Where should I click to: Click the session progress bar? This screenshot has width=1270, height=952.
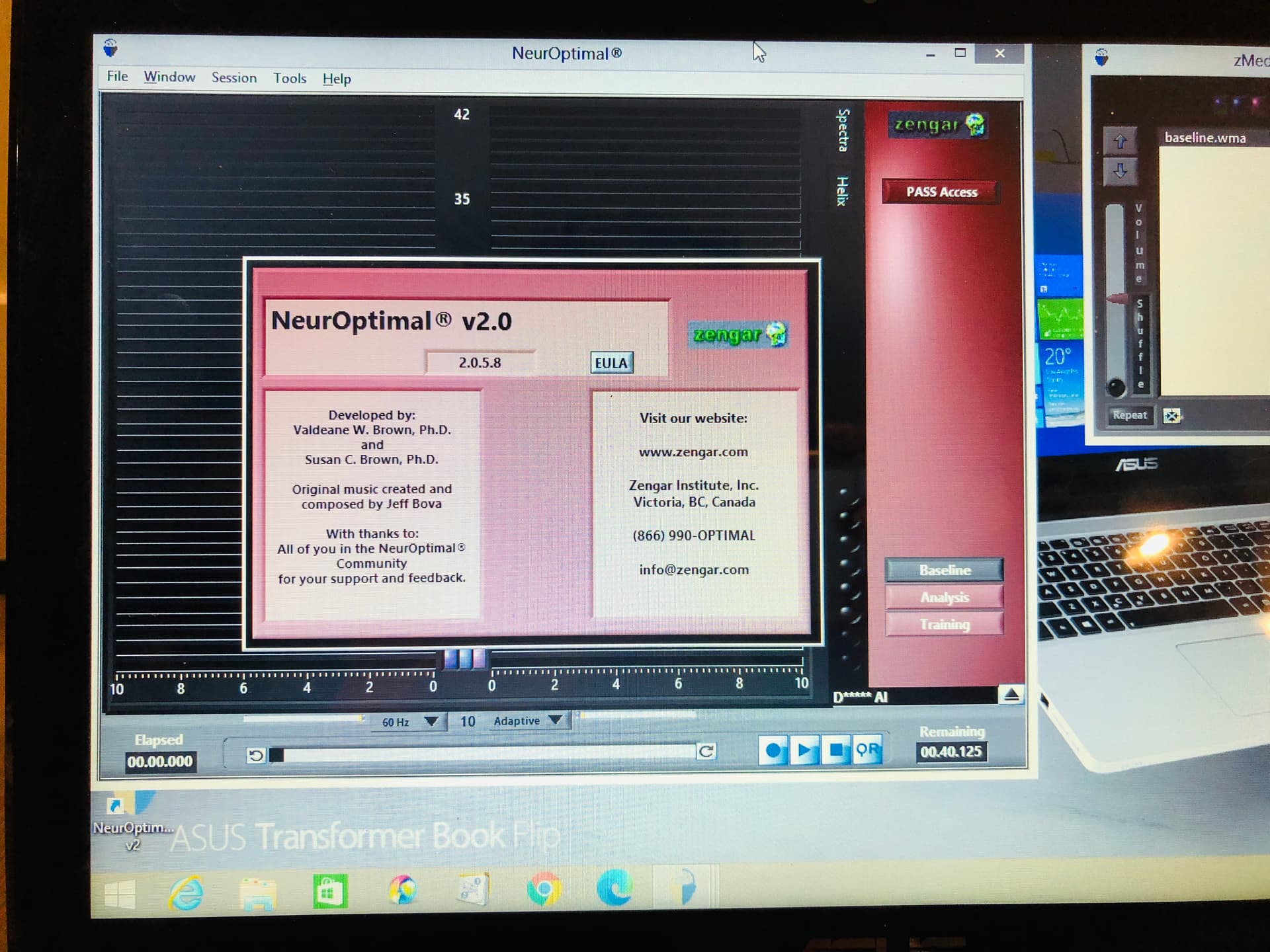(483, 753)
